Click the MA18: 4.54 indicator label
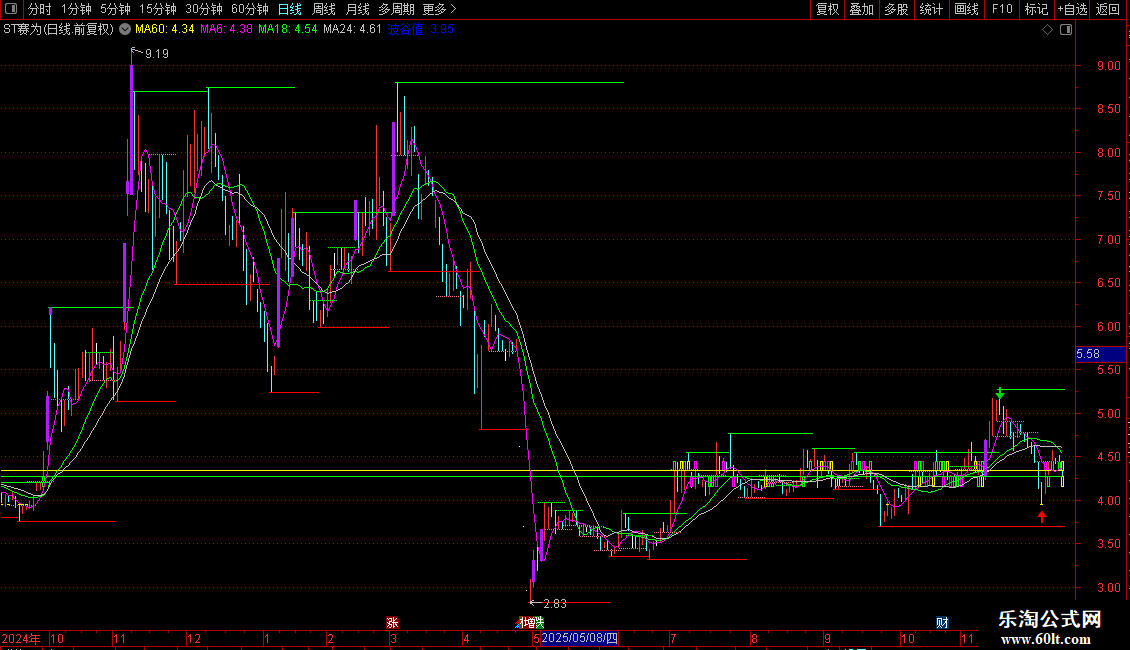This screenshot has width=1130, height=650. tap(288, 29)
